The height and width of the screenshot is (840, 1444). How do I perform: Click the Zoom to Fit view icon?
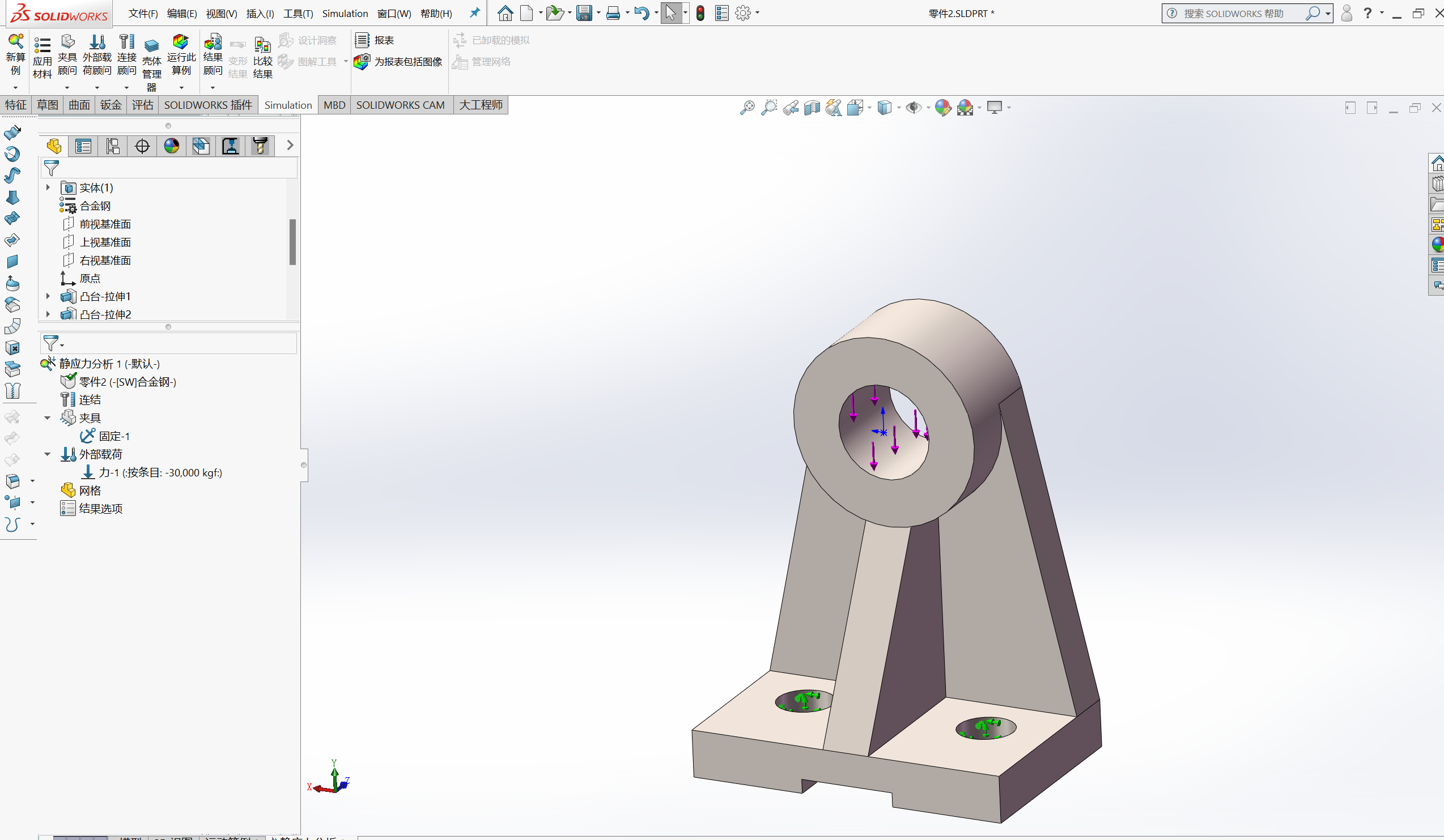[747, 108]
